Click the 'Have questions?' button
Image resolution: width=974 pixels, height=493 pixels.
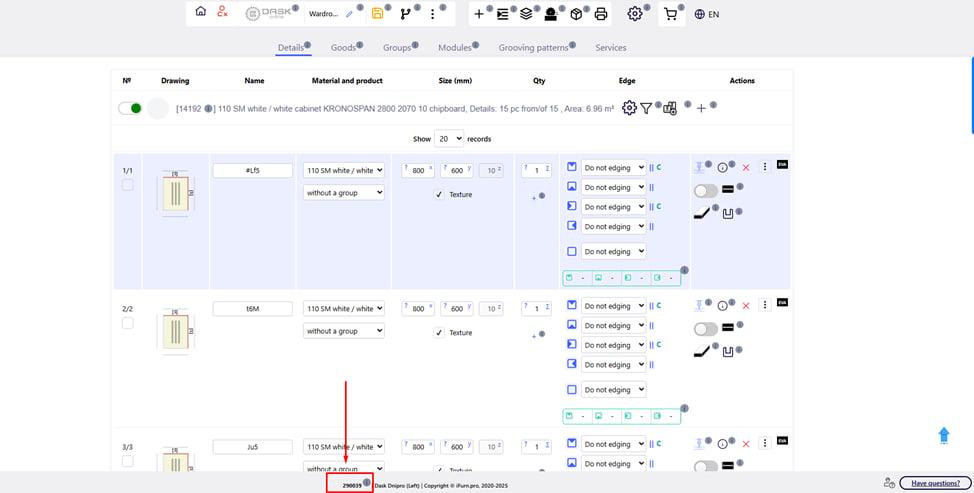pos(935,483)
